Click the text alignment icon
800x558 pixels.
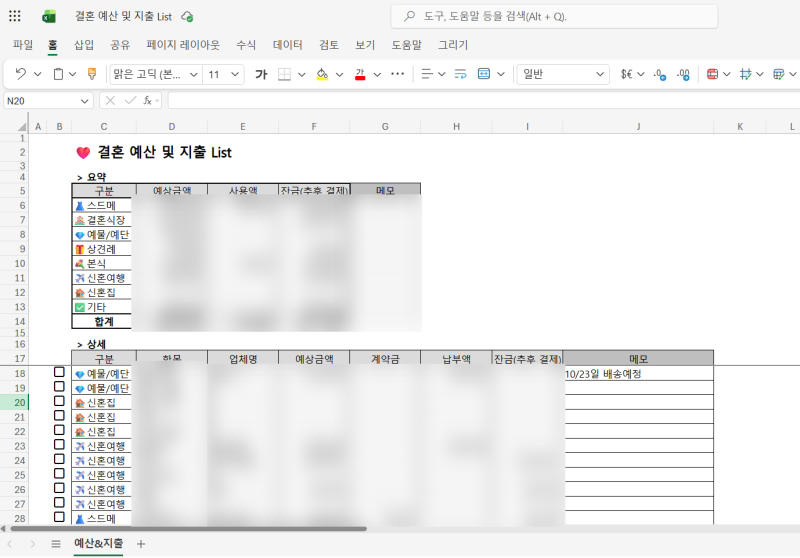click(427, 74)
